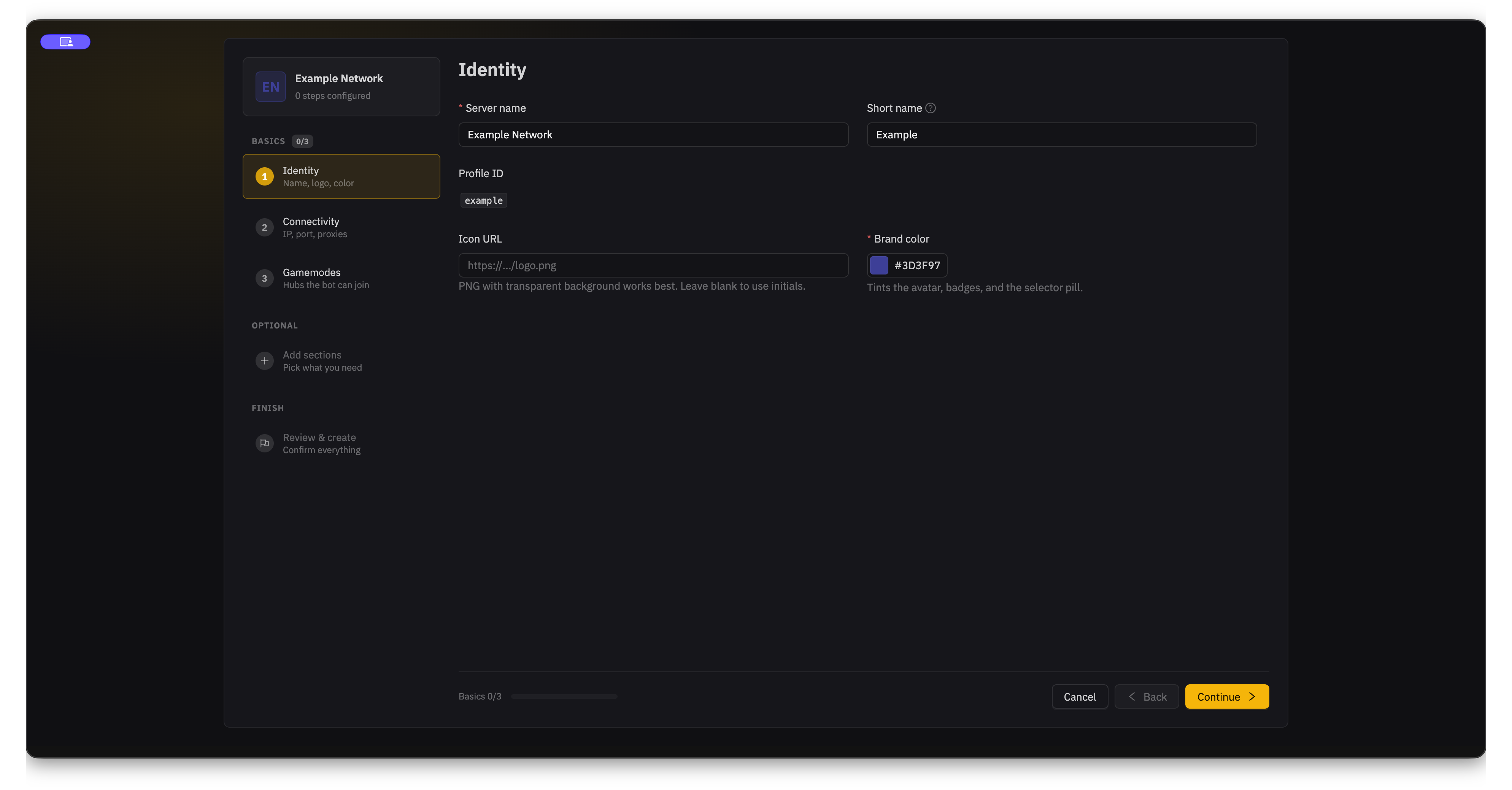1512x790 pixels.
Task: Click the Example Network header card title
Action: point(339,79)
